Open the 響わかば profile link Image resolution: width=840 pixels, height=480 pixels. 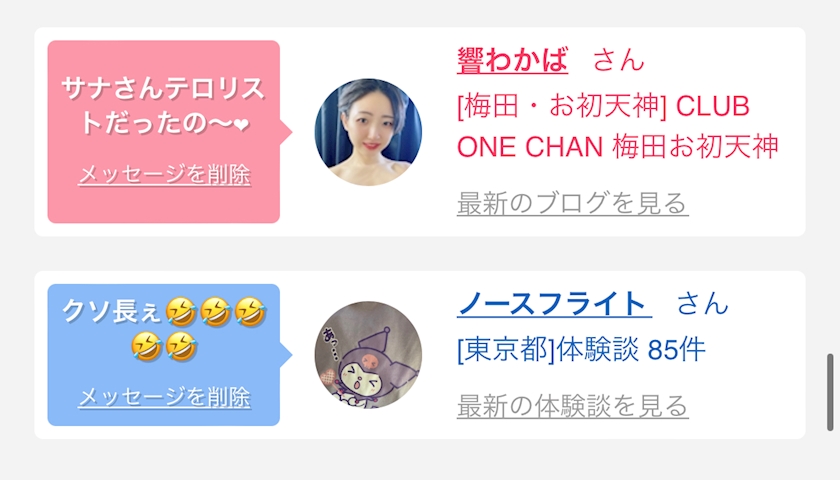pos(512,59)
